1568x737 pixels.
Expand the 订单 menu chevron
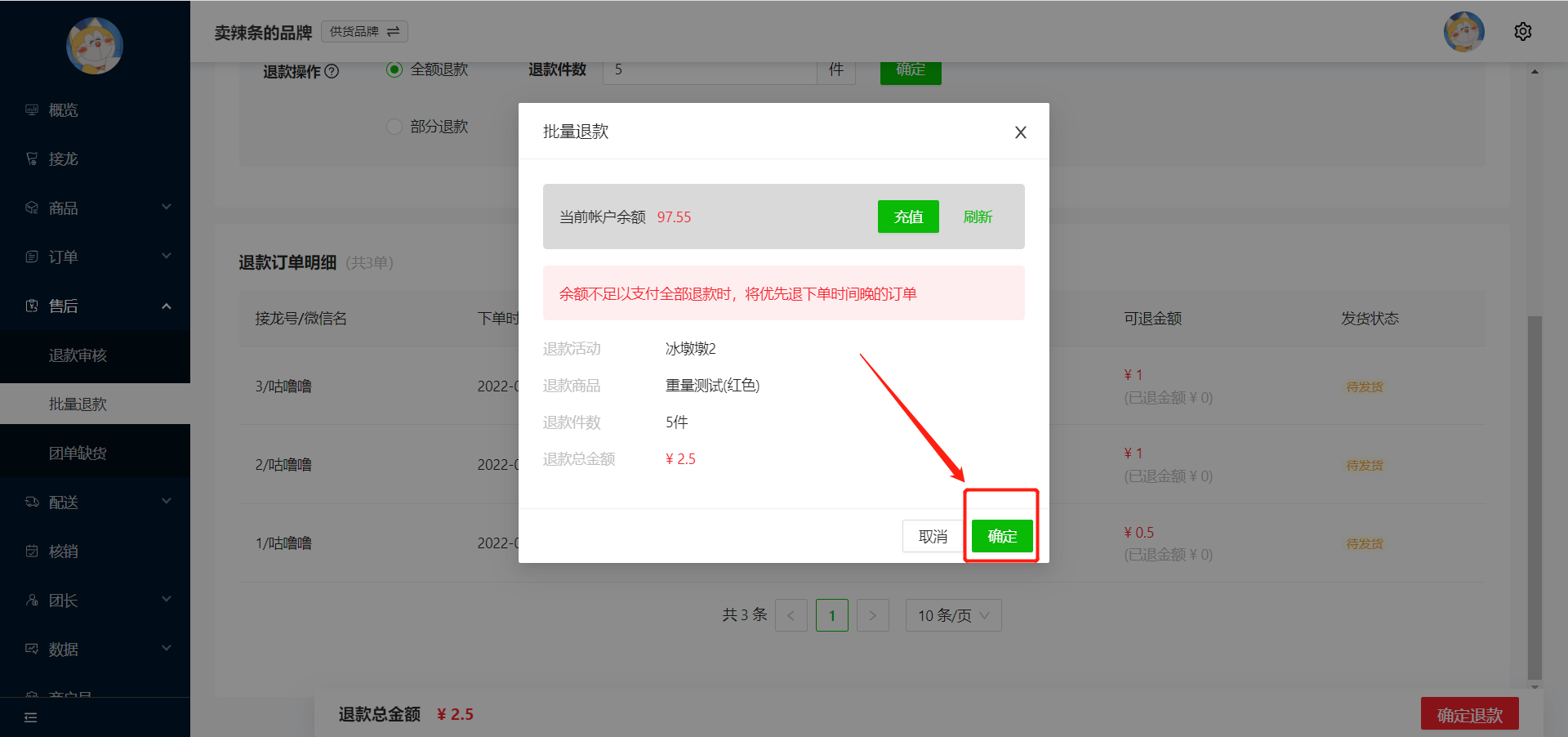[167, 257]
